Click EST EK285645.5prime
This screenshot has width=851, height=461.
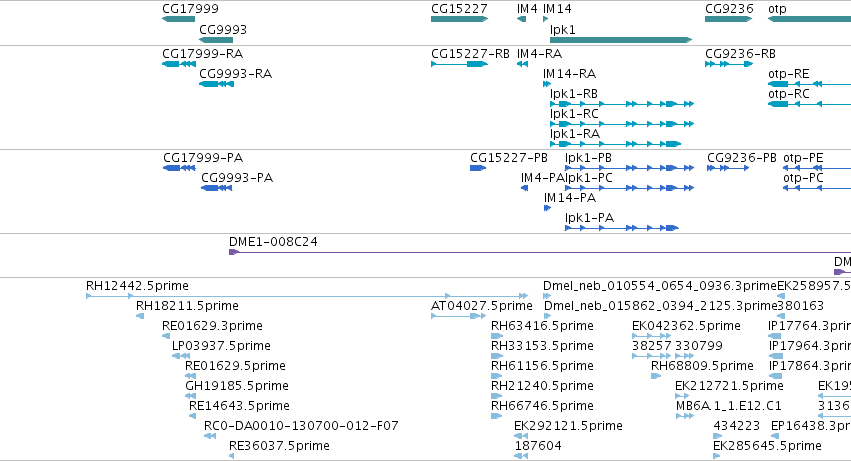pos(767,446)
